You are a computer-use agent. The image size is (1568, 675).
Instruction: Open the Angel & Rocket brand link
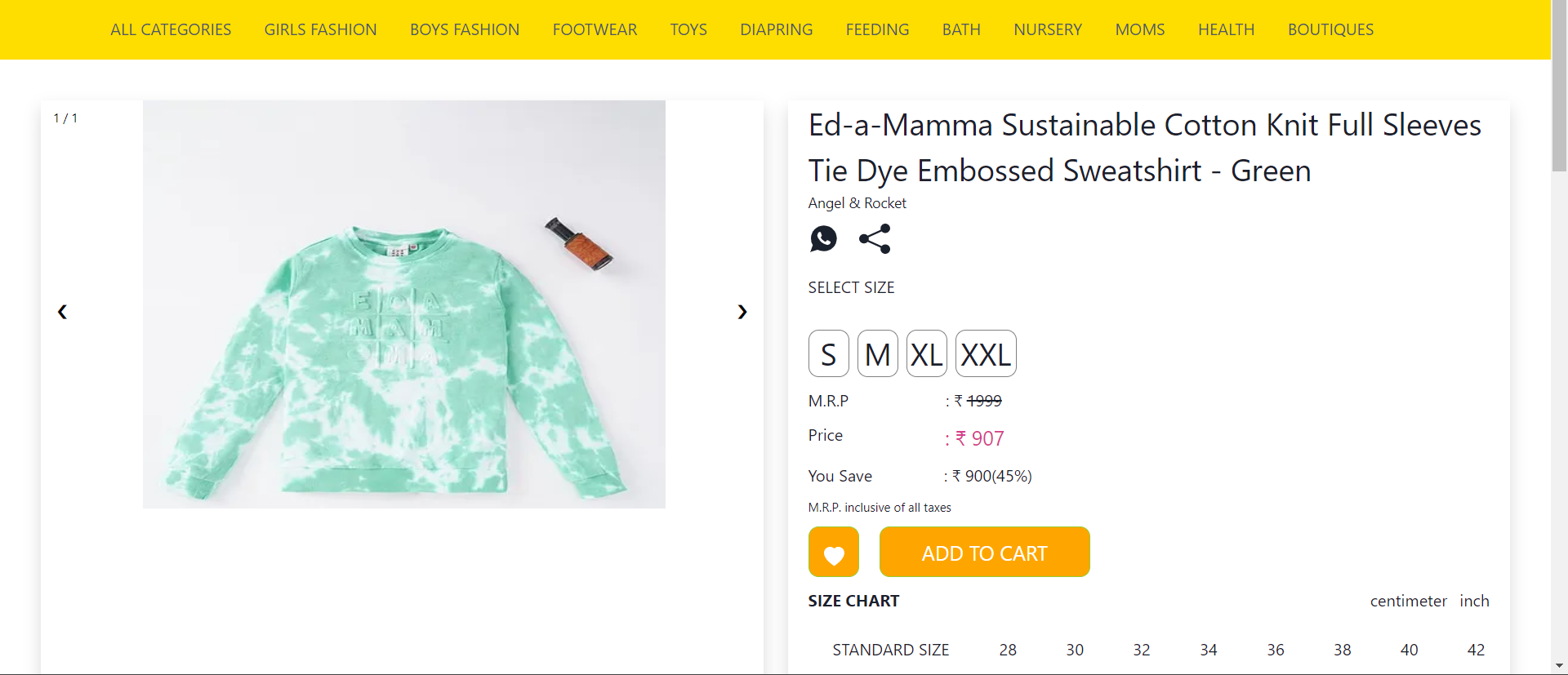pyautogui.click(x=857, y=203)
